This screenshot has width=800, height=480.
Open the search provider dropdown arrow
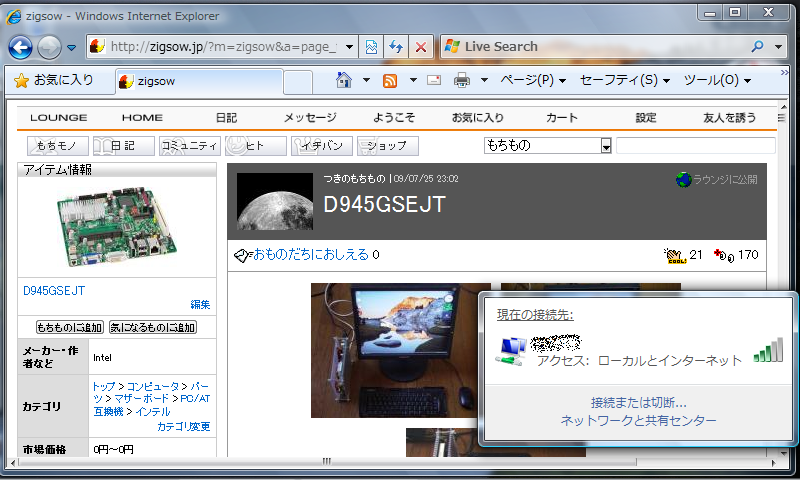pos(779,46)
